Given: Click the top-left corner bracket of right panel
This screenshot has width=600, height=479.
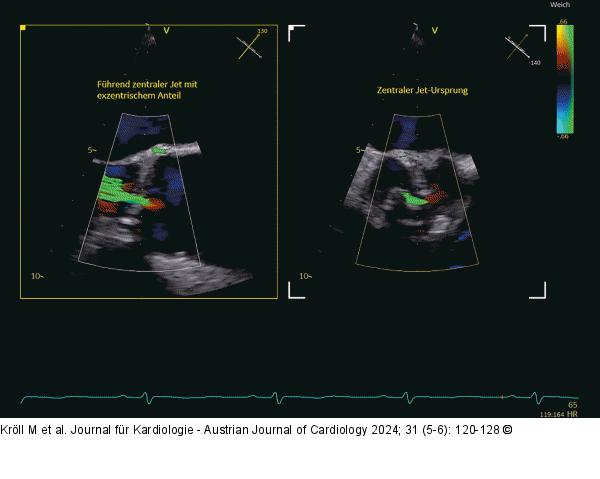Looking at the screenshot, I should [295, 33].
